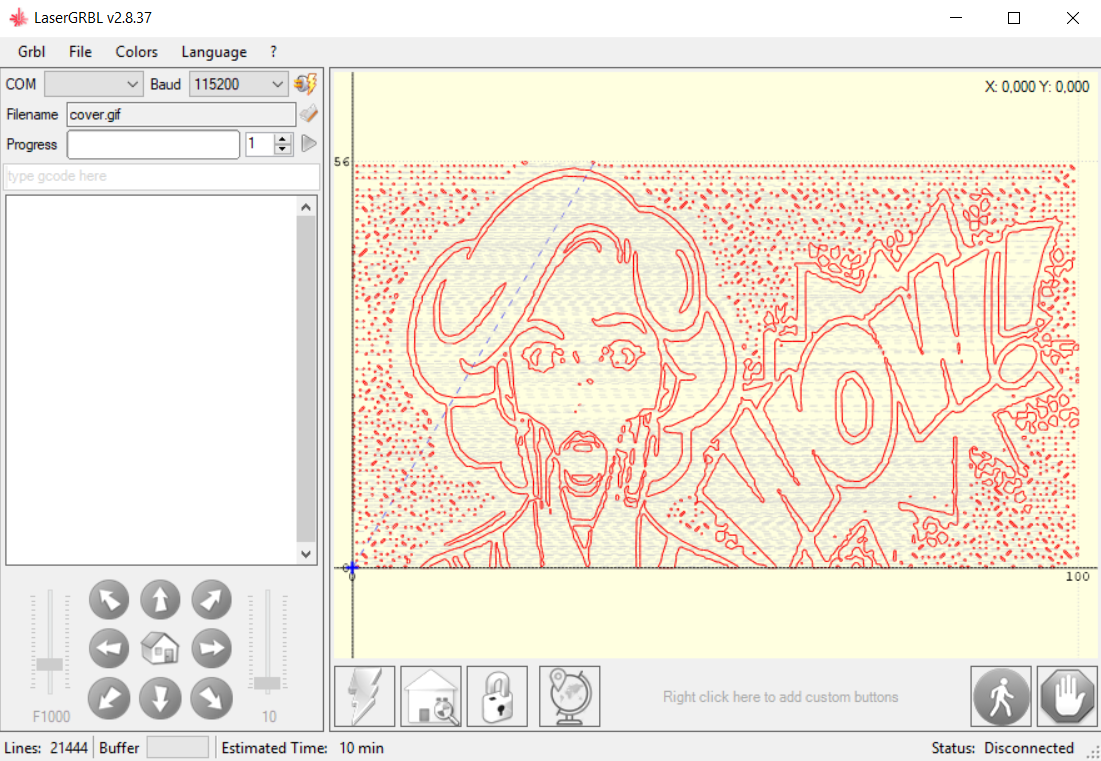Click the 'type gcode here' input field
This screenshot has height=761, width=1101.
pos(162,176)
